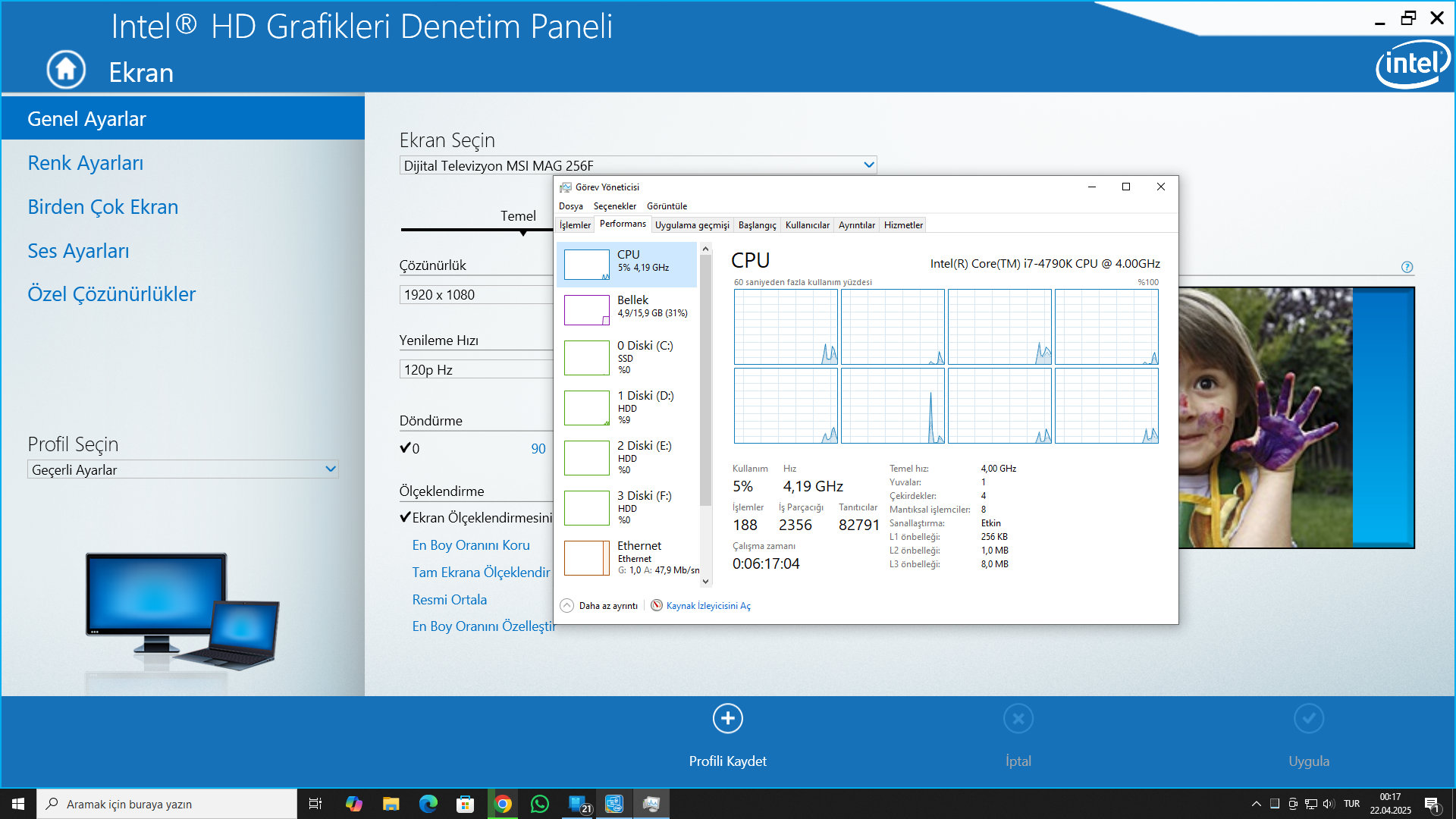
Task: Open Dosya menu in Task Manager
Action: 571,206
